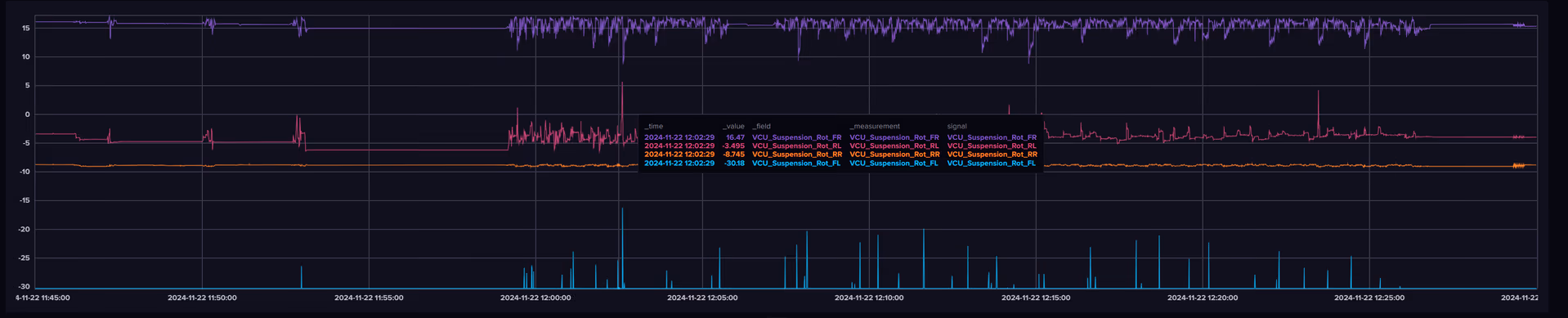Click the Y-axis label -20
This screenshot has height=318, width=1568.
(25, 229)
